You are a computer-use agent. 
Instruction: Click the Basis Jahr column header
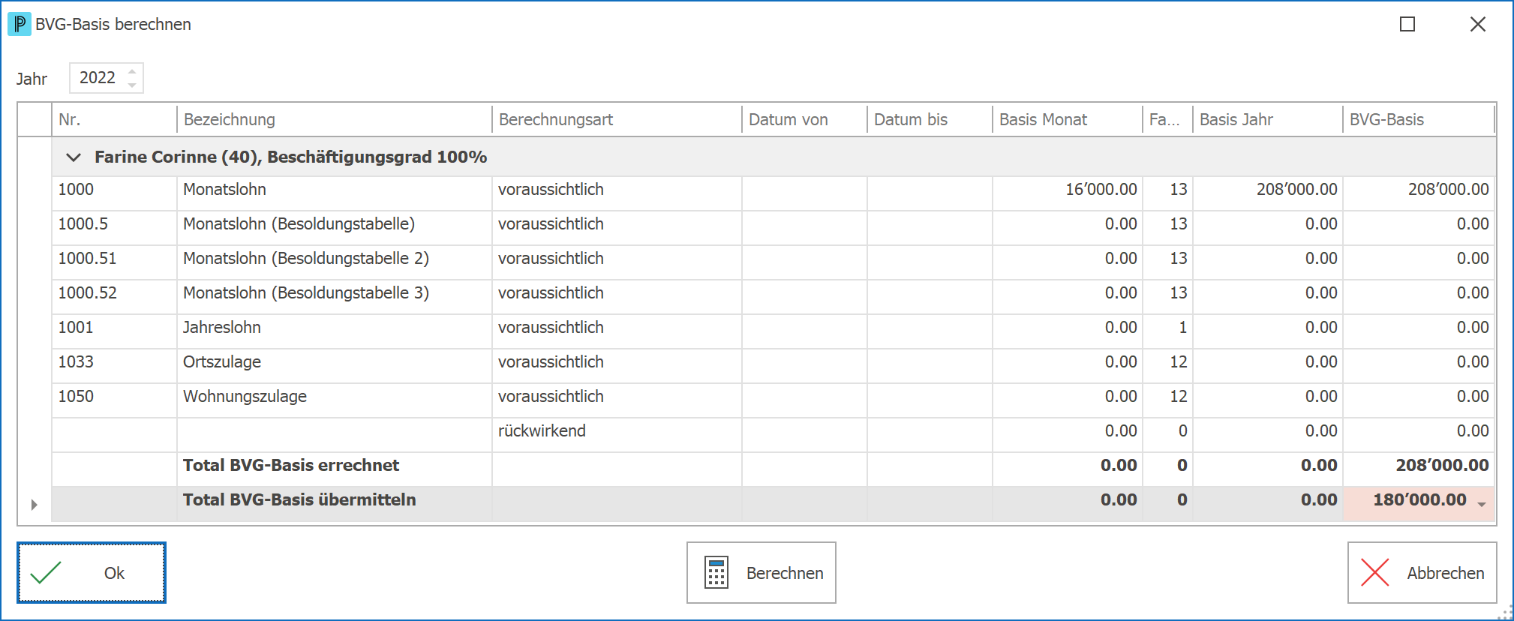[x=1268, y=120]
